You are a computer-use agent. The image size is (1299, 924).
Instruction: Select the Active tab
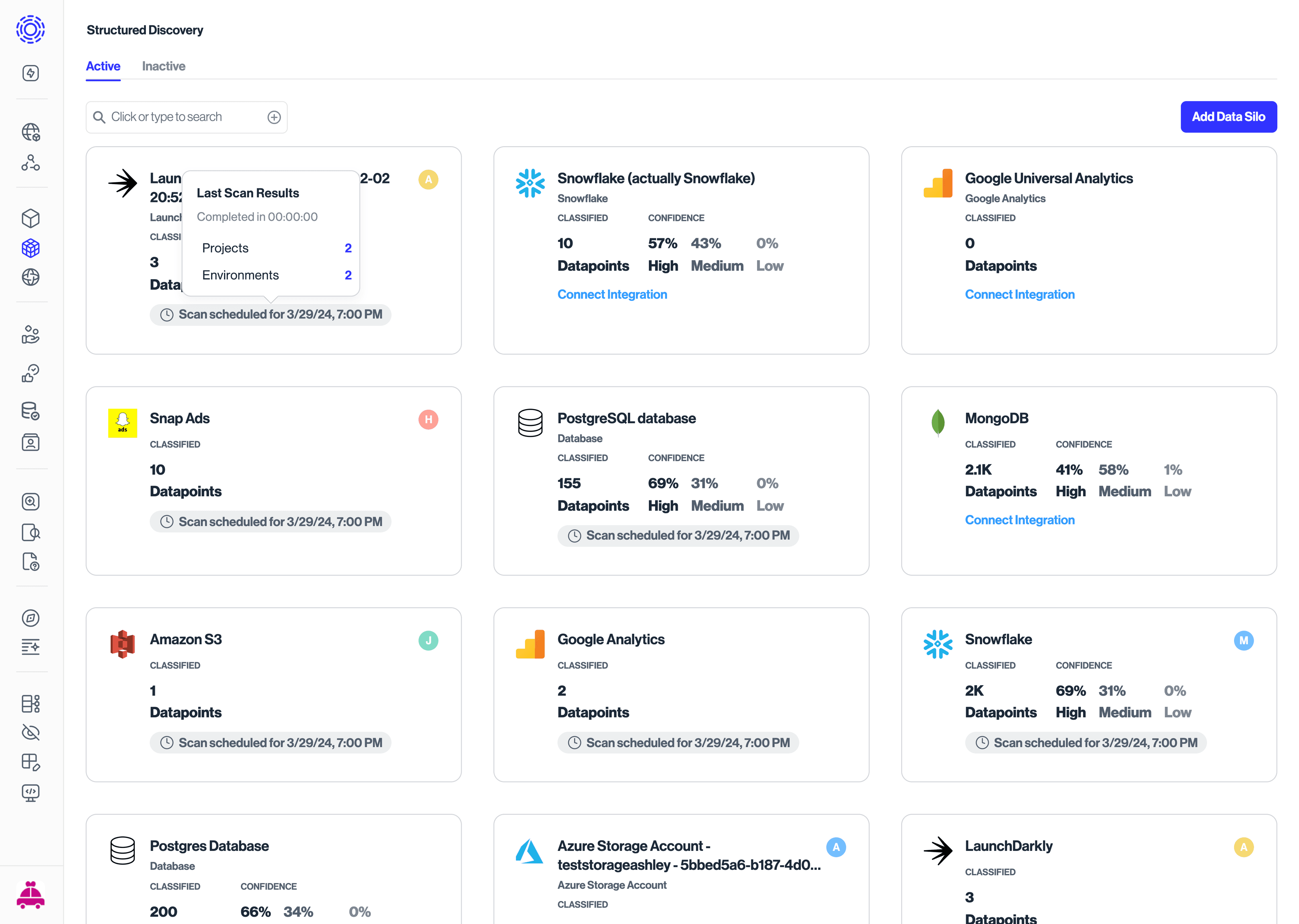[103, 67]
